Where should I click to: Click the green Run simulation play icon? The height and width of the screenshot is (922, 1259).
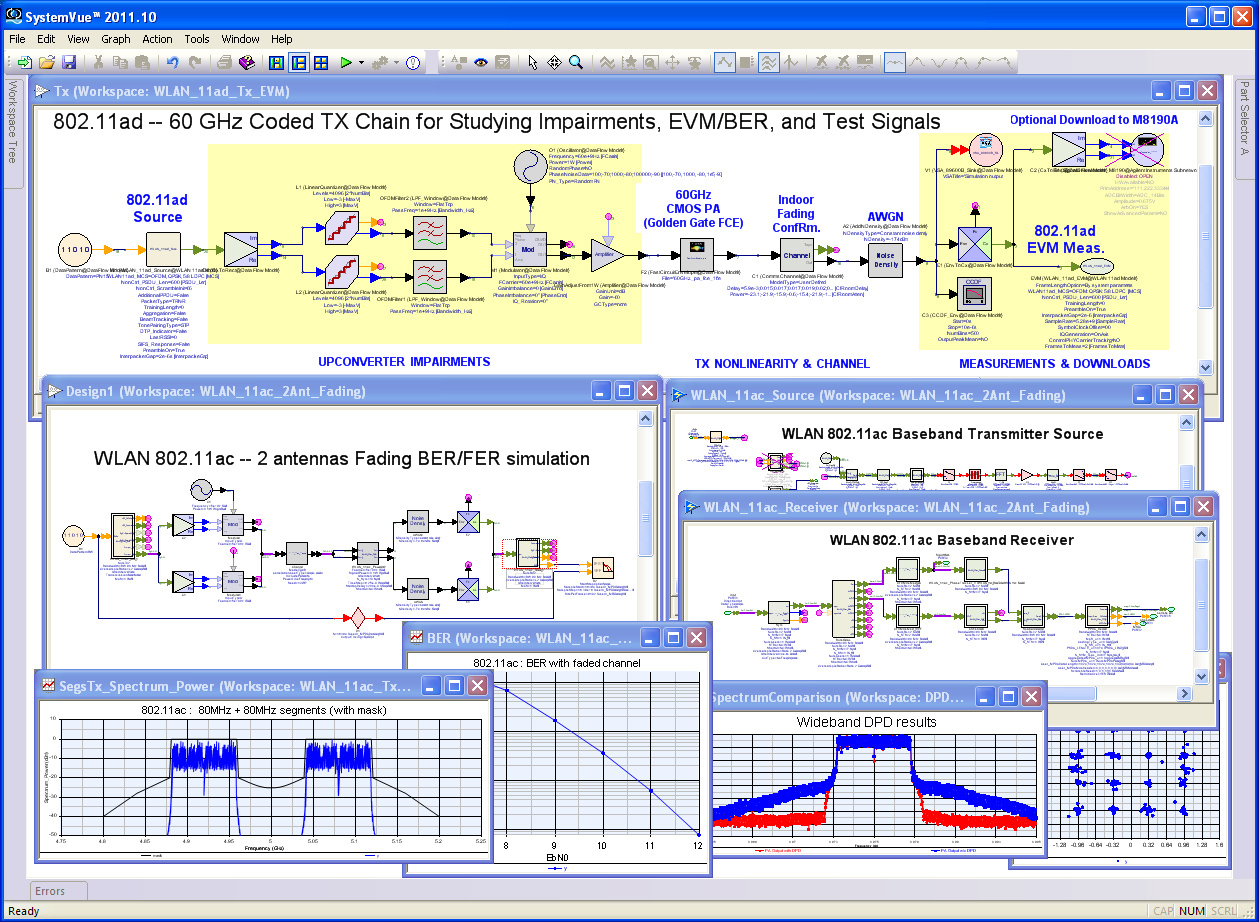(345, 62)
